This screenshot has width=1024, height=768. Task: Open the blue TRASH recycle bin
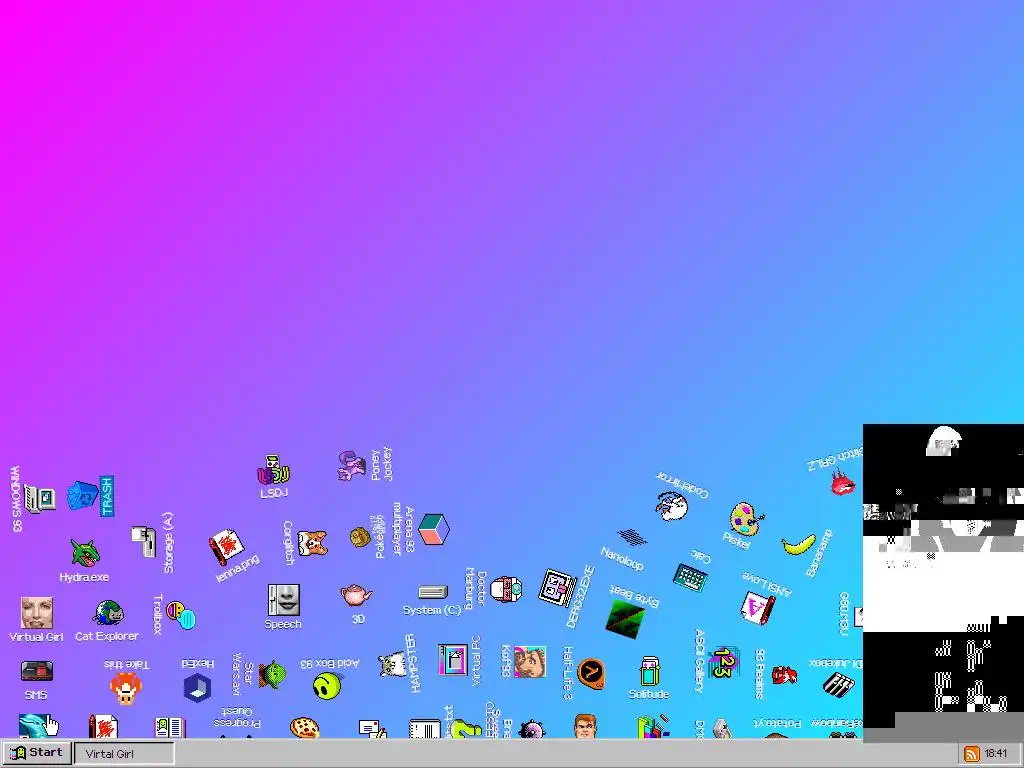(x=82, y=496)
